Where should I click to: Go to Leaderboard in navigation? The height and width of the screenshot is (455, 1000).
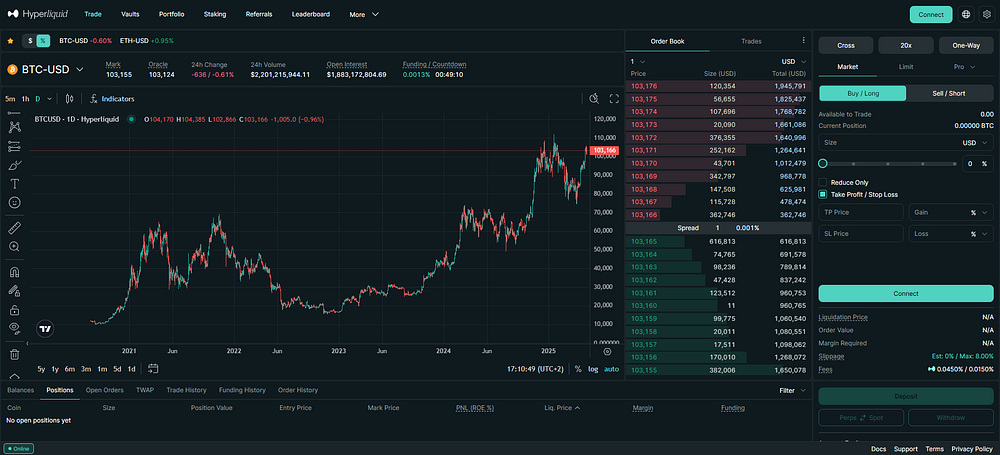(311, 14)
